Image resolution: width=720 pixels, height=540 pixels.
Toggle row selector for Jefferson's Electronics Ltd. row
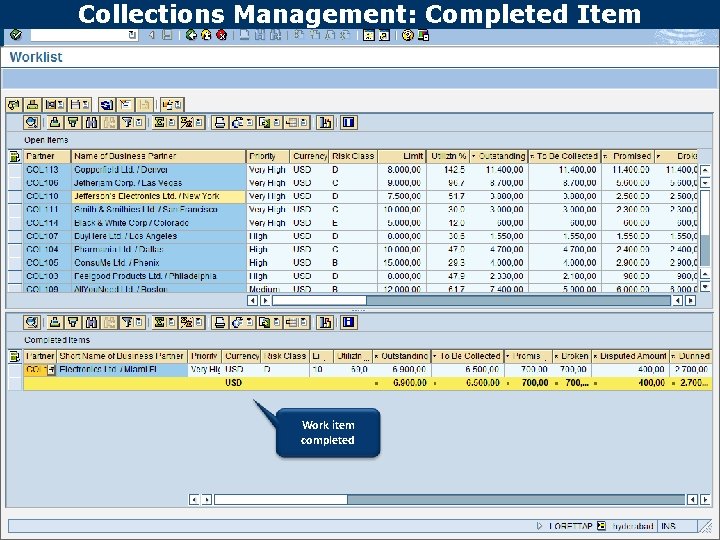tap(16, 197)
